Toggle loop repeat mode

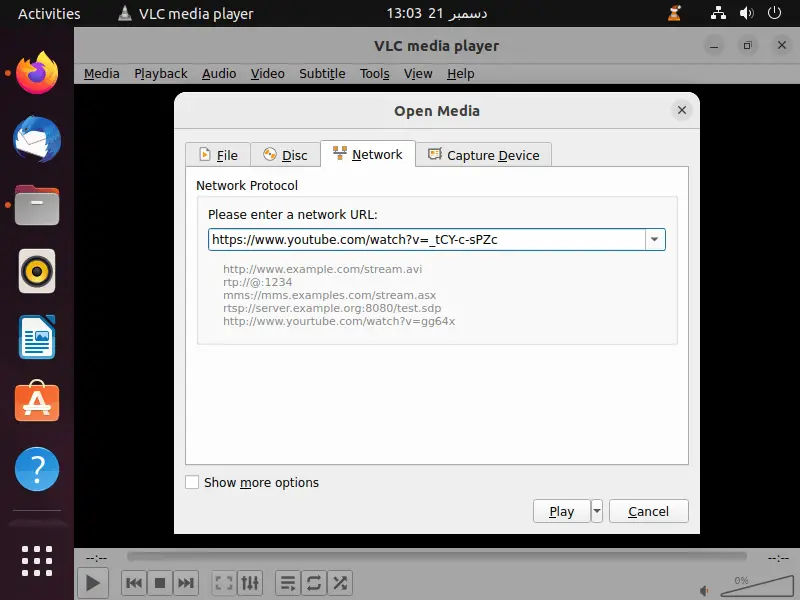tap(314, 583)
